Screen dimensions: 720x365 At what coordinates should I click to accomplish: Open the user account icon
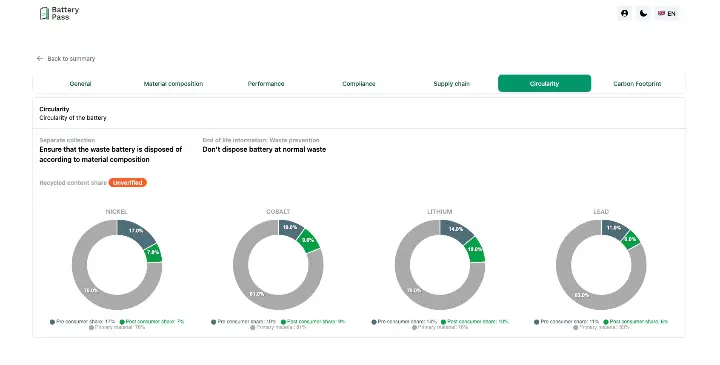624,13
